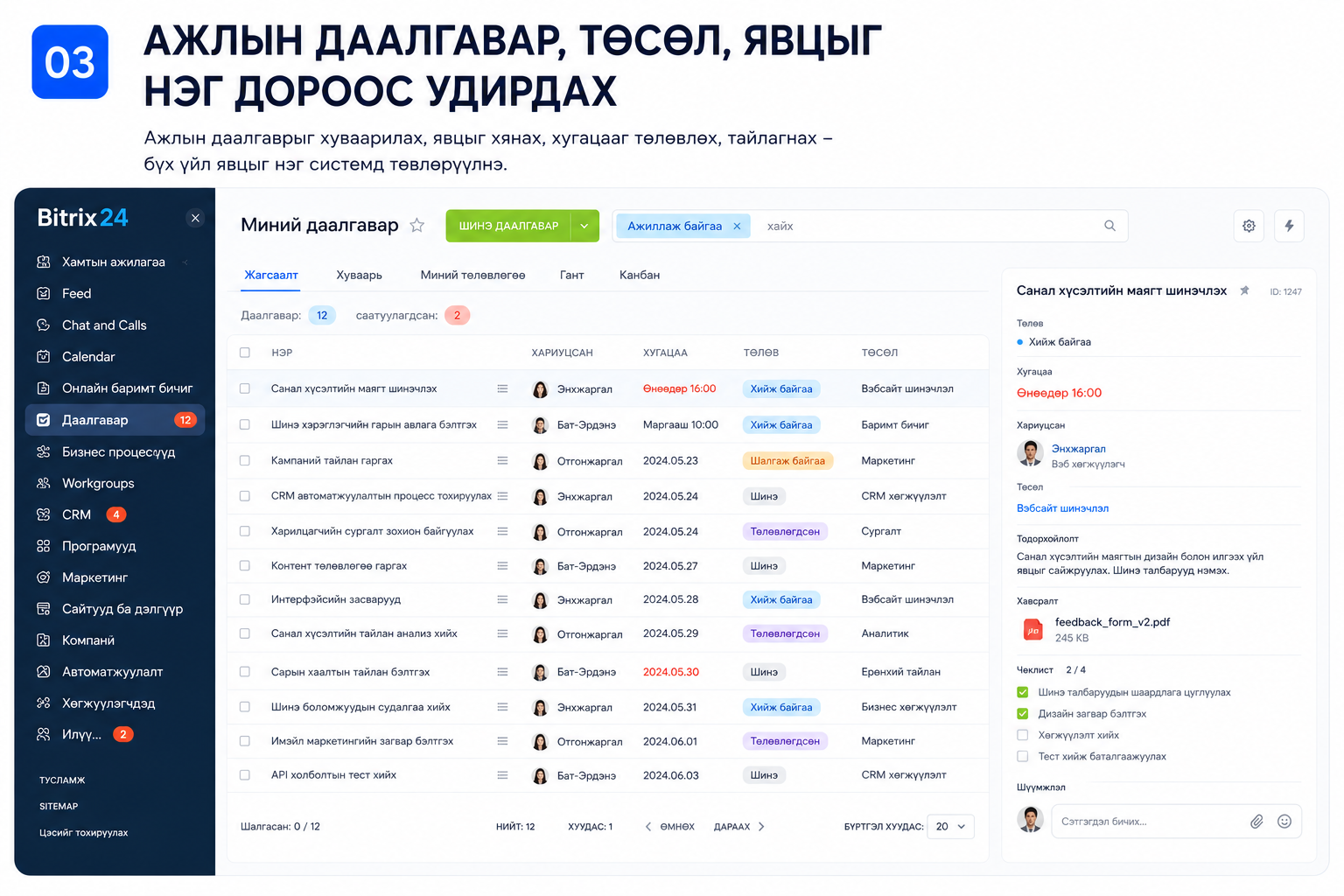Open Даалгавар item in sidebar
Viewport: 1344px width, 896px height.
pyautogui.click(x=115, y=420)
